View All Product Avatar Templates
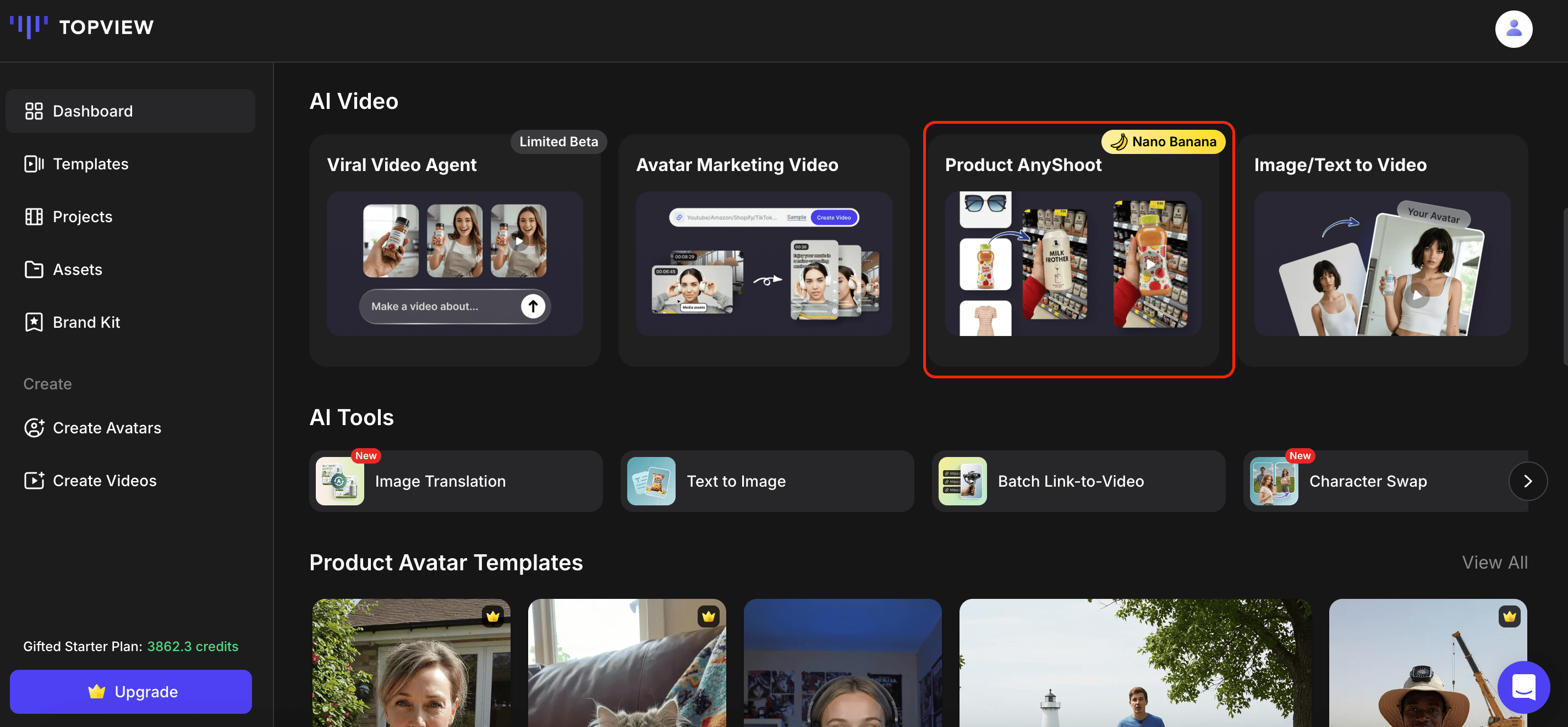This screenshot has width=1568, height=727. point(1495,562)
